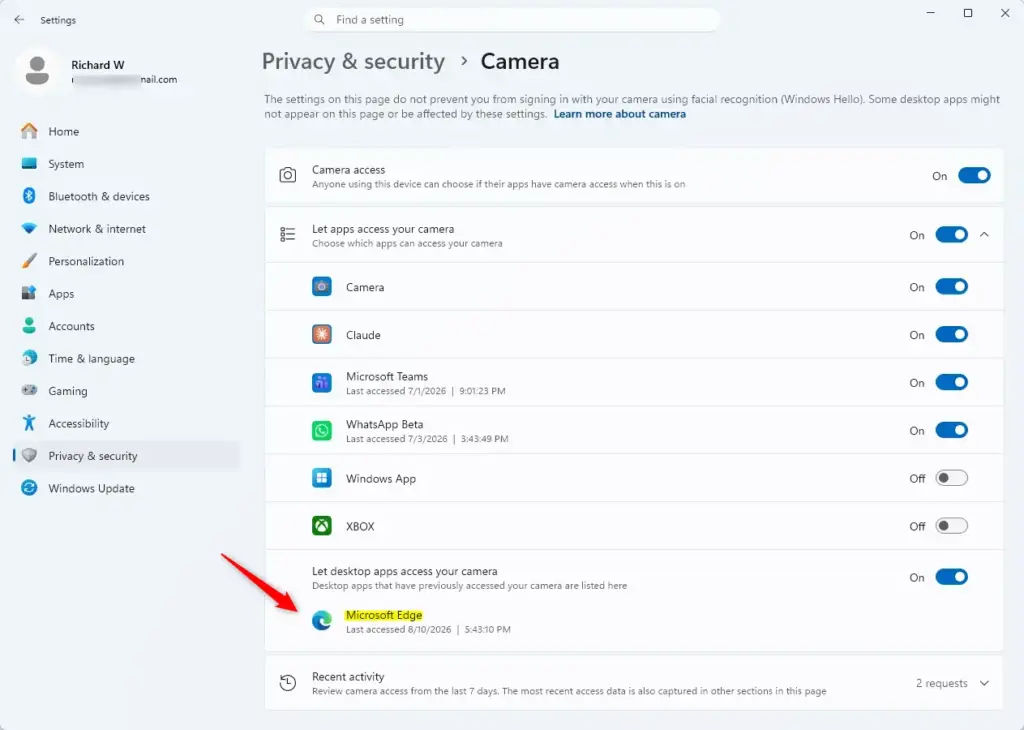Click the Microsoft Teams app icon
Viewport: 1024px width, 730px height.
point(321,383)
